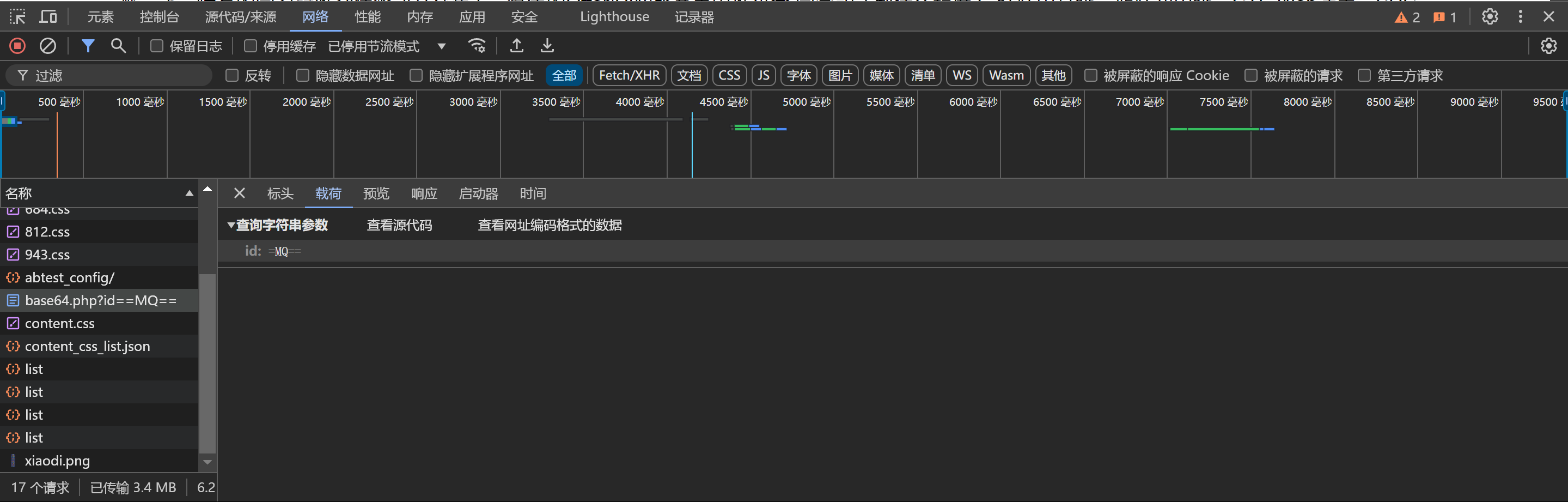Check the 停用缓存 checkbox
The image size is (1568, 502).
250,46
